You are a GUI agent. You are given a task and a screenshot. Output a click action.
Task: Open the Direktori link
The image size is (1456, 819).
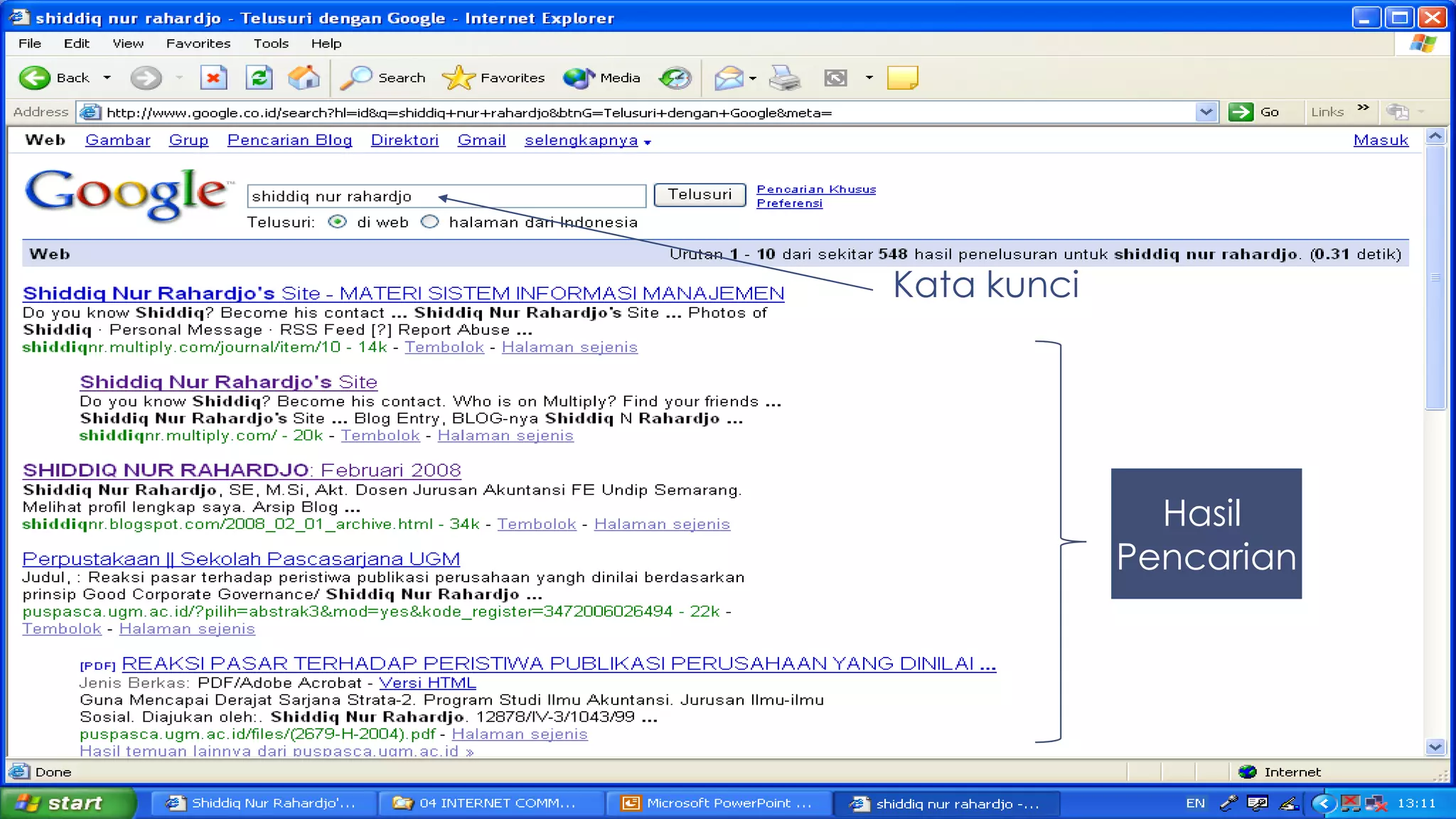pyautogui.click(x=405, y=140)
